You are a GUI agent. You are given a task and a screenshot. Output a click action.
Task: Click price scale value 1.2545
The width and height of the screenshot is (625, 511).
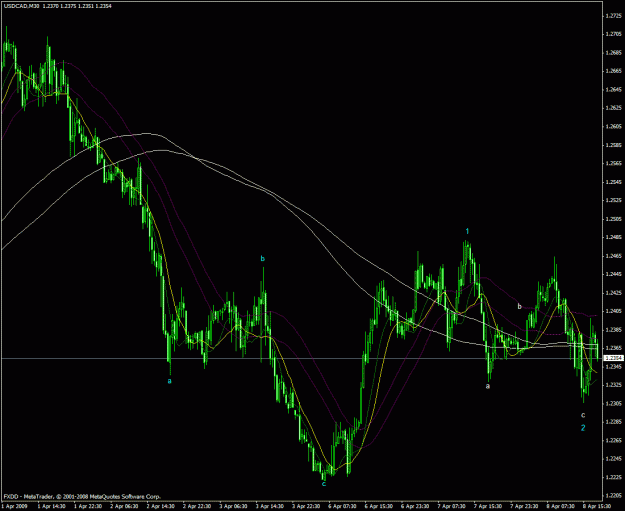pos(611,182)
